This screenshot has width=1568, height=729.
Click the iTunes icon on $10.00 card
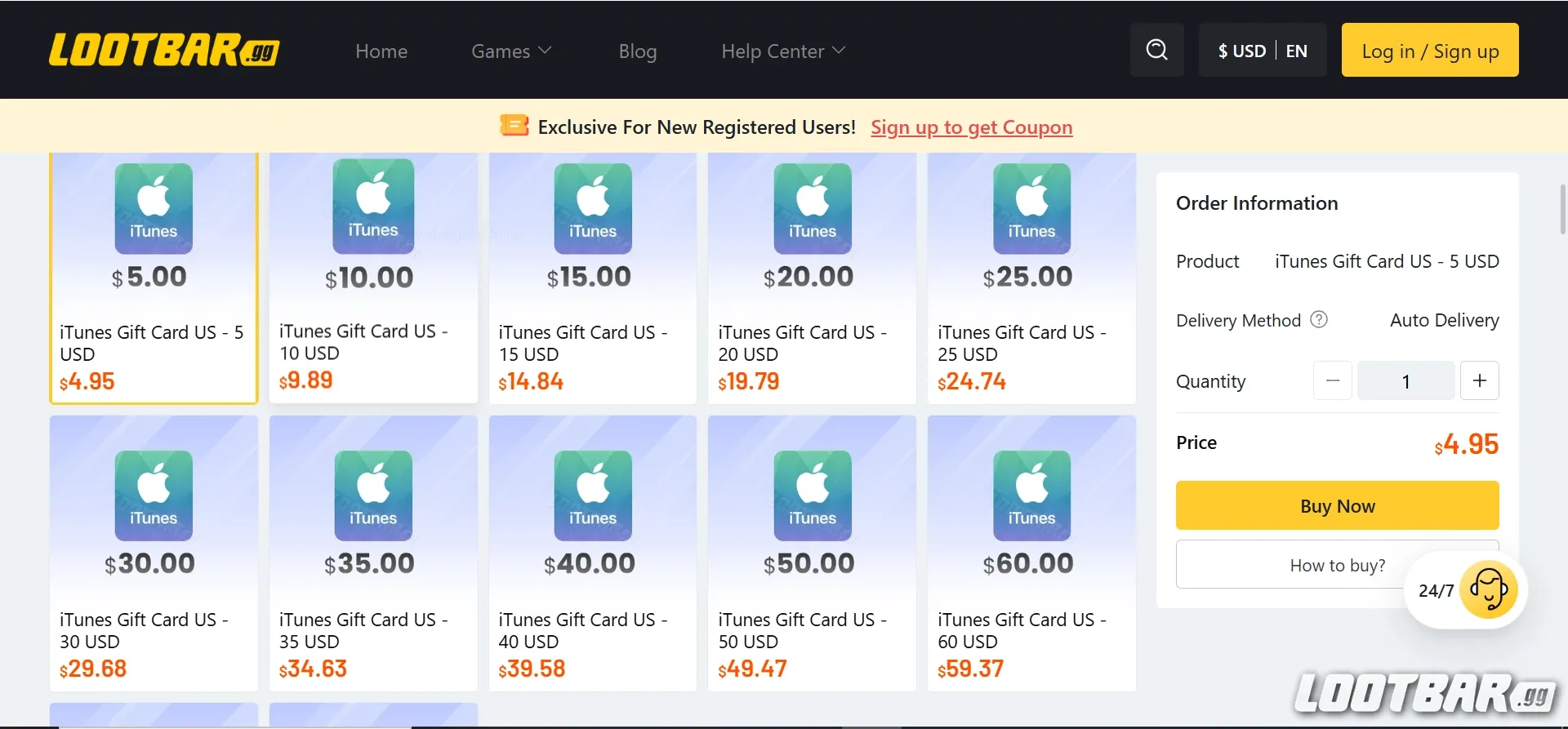(x=373, y=207)
